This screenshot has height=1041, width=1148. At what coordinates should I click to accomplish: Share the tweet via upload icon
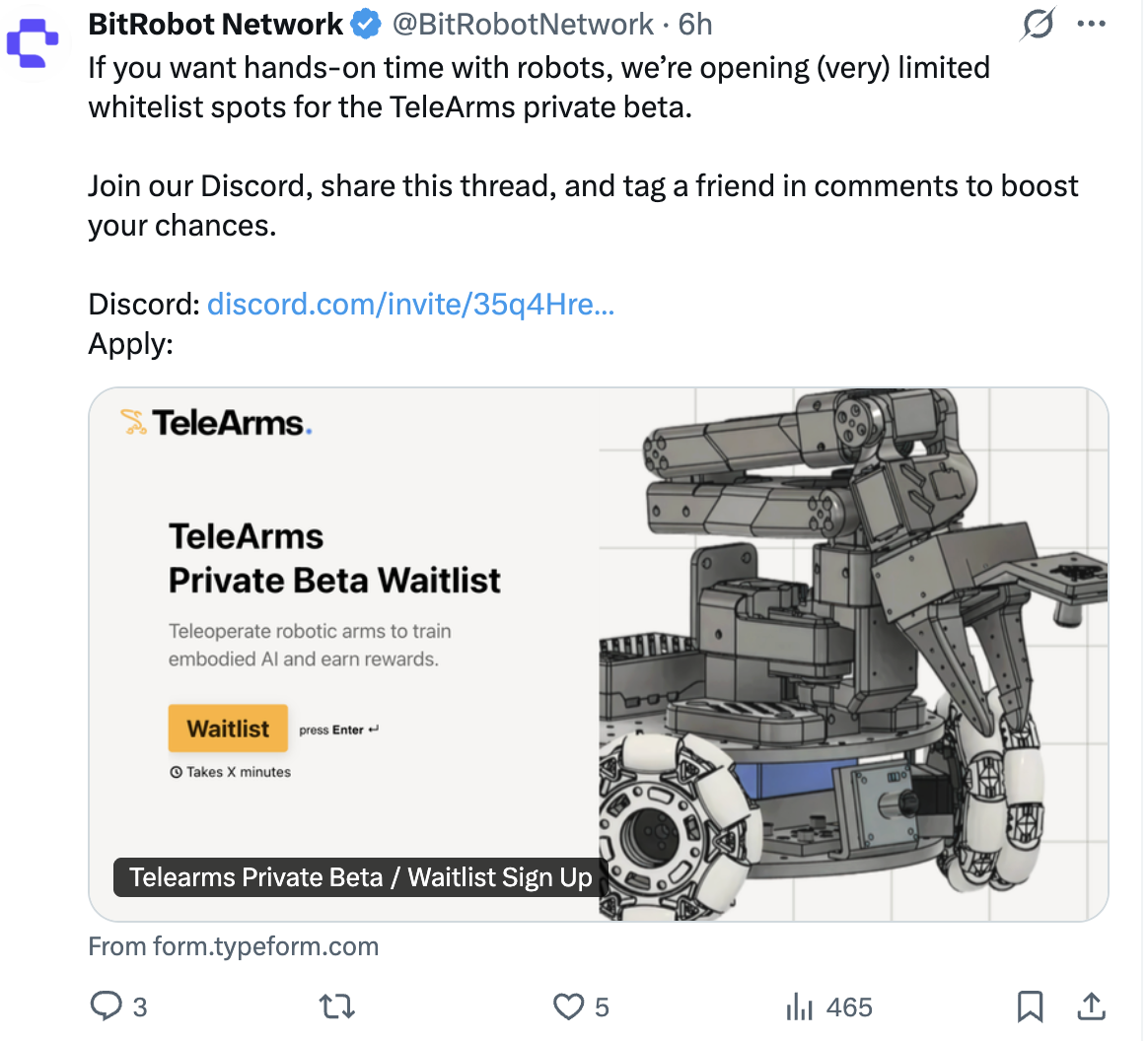pos(1091,1006)
